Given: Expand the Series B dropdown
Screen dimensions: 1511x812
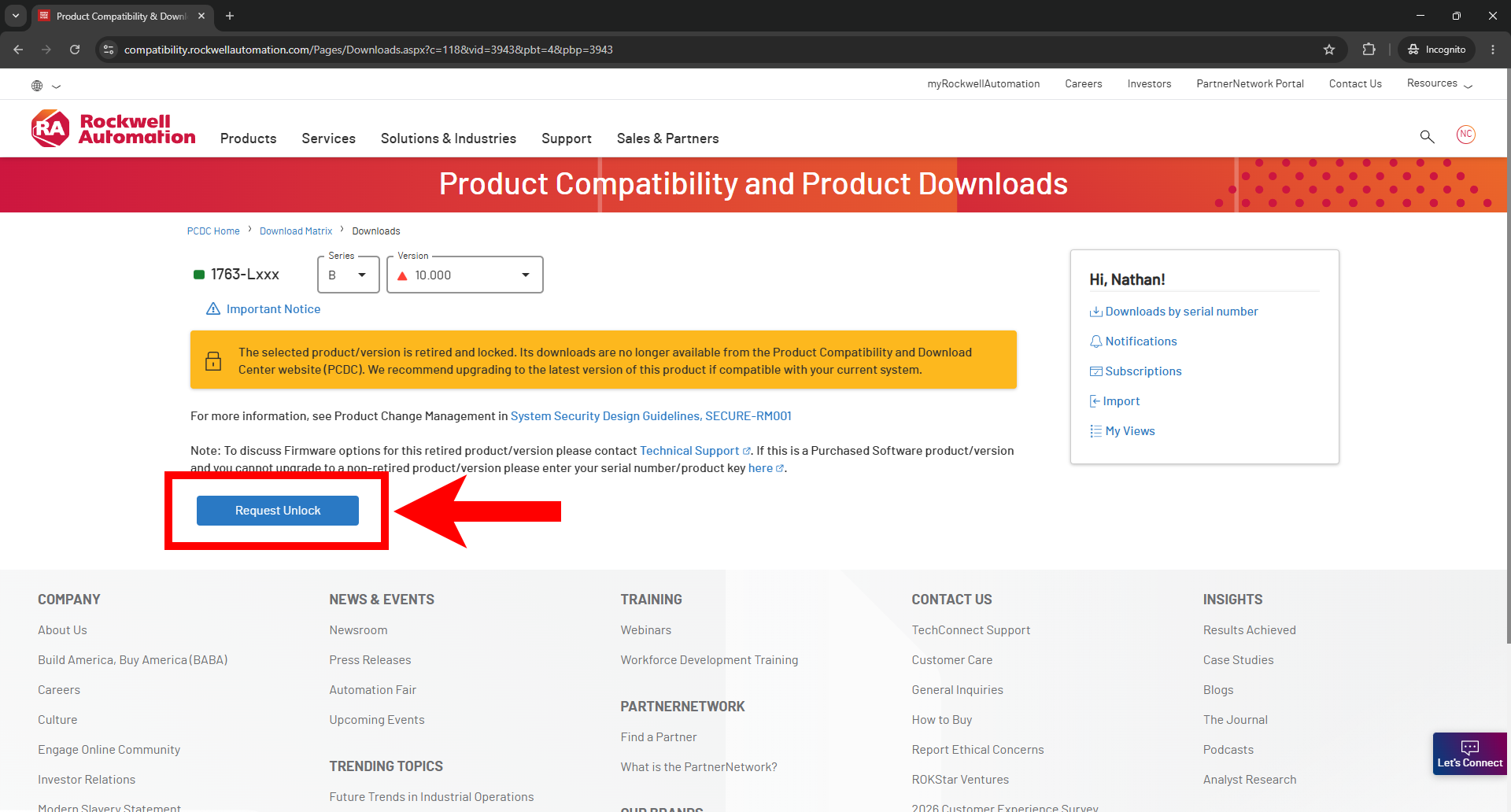Looking at the screenshot, I should 349,275.
